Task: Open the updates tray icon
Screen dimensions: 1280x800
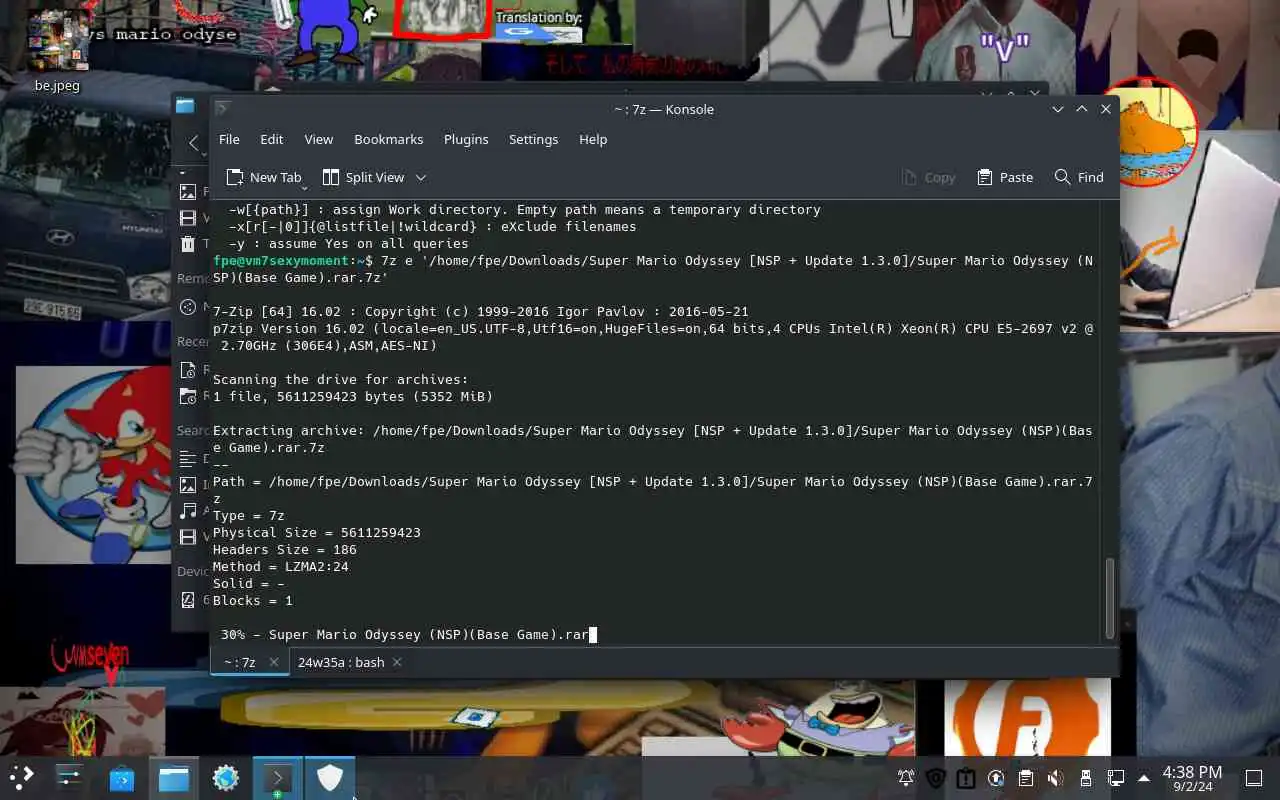Action: (x=996, y=778)
